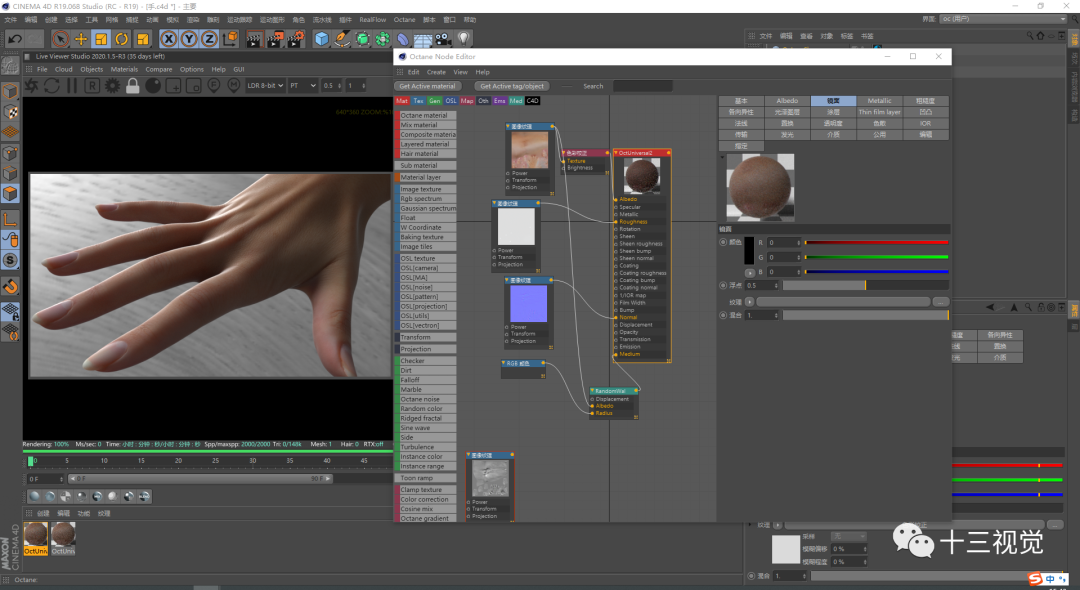Select the first OctUni material thumbnail

coord(36,538)
